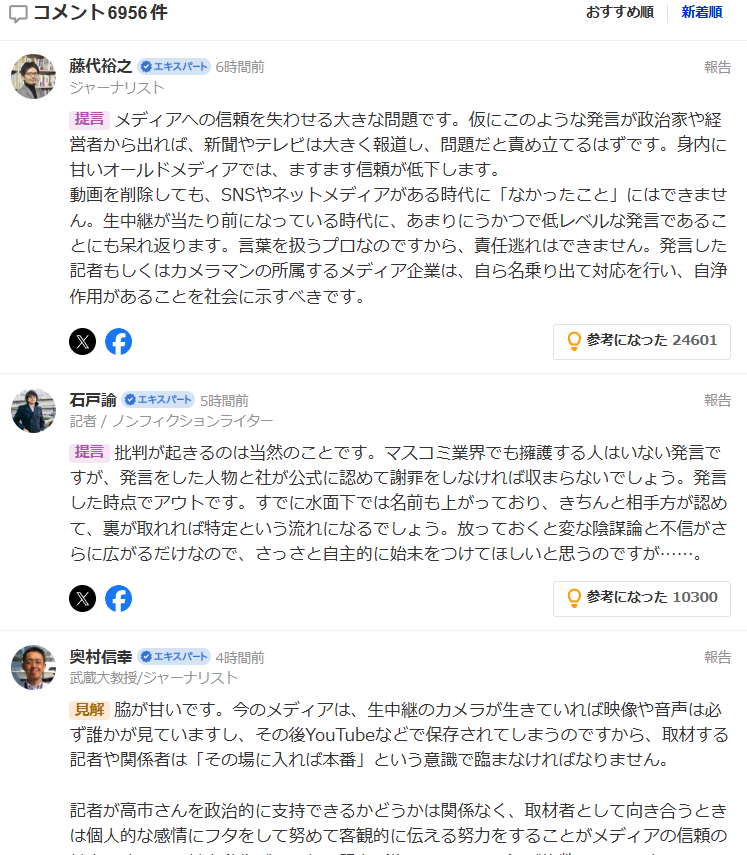Share 藤代裕之's comment on X
This screenshot has height=855, width=747.
coord(83,341)
